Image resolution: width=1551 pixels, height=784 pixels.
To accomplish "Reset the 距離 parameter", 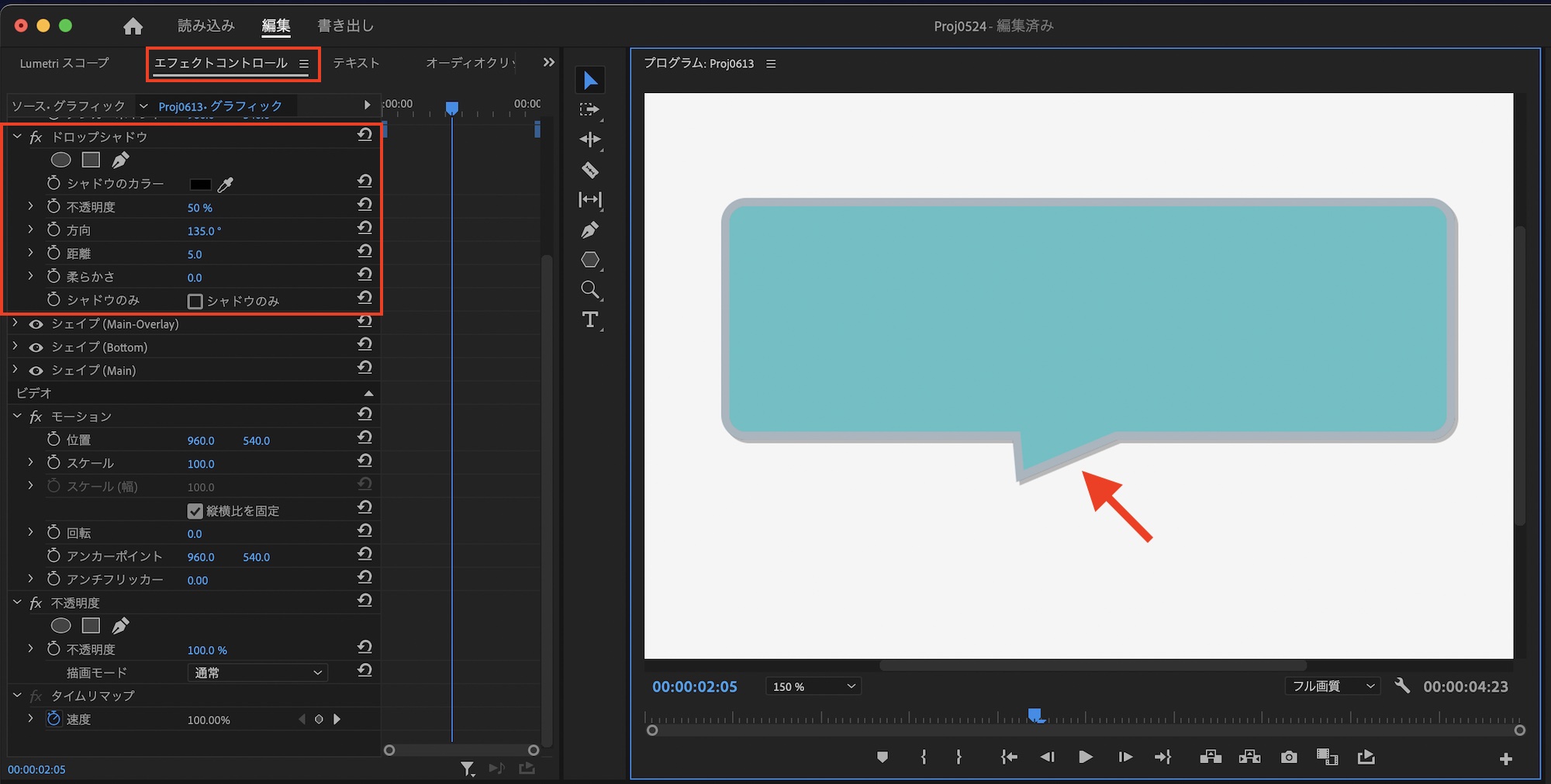I will pyautogui.click(x=364, y=252).
